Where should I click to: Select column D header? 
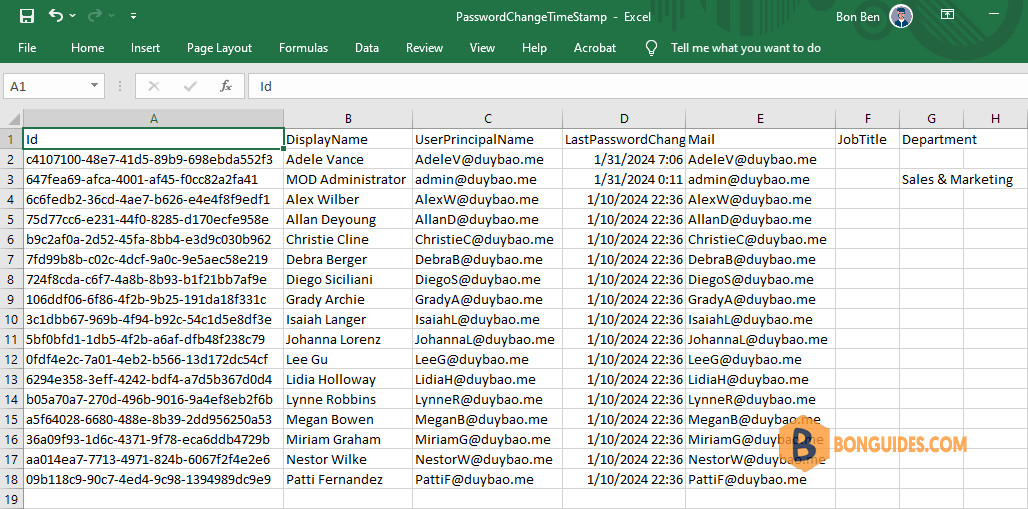624,119
